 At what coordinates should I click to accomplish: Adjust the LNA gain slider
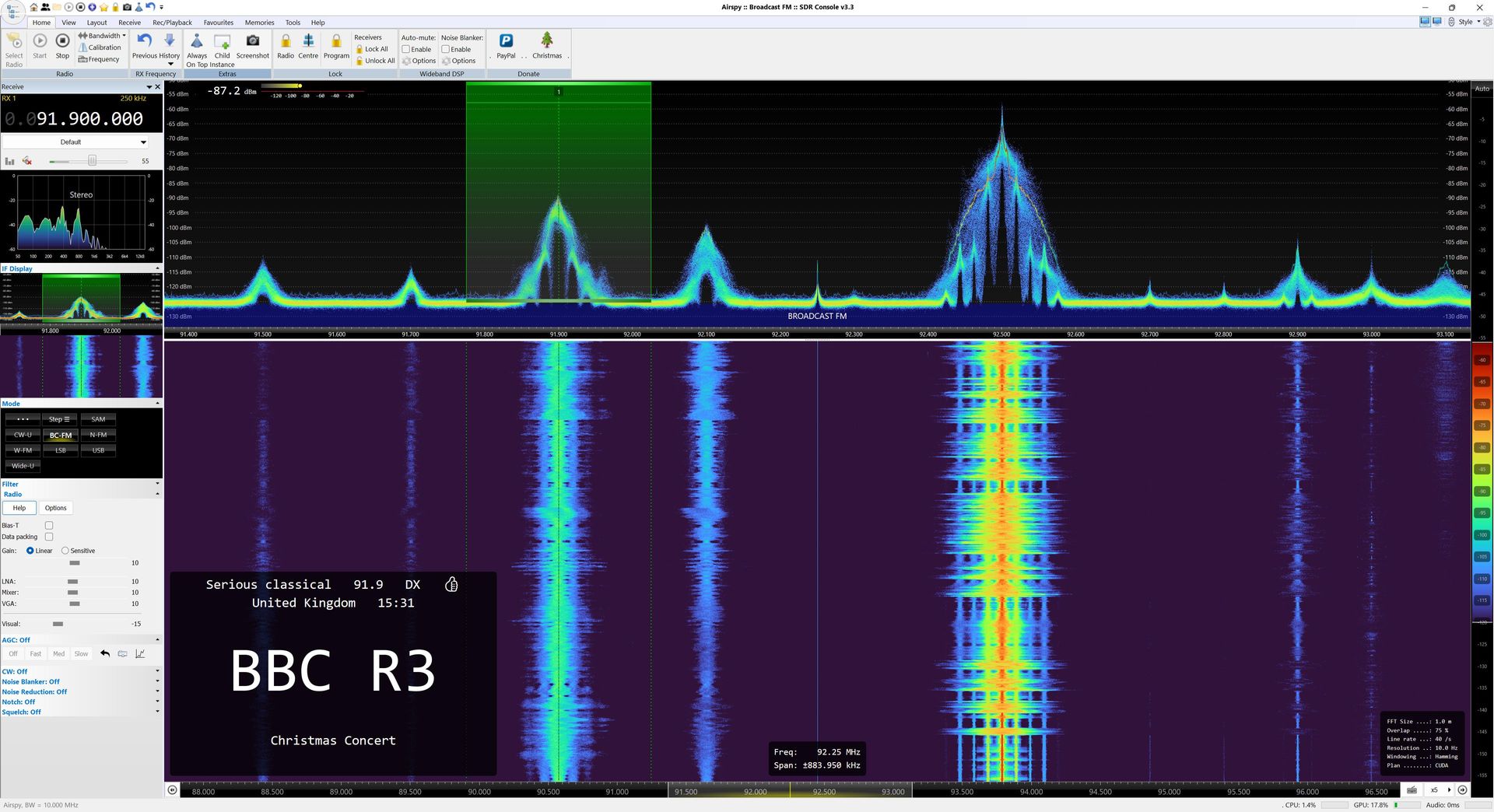(x=72, y=581)
